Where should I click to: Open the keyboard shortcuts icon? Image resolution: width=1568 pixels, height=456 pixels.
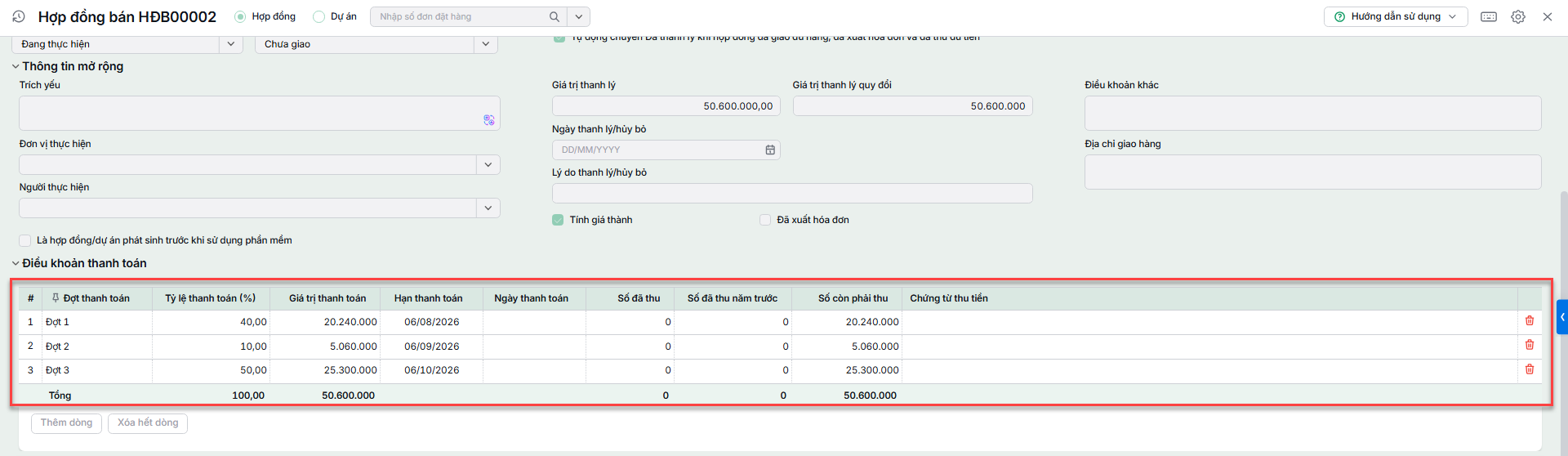(x=1489, y=16)
